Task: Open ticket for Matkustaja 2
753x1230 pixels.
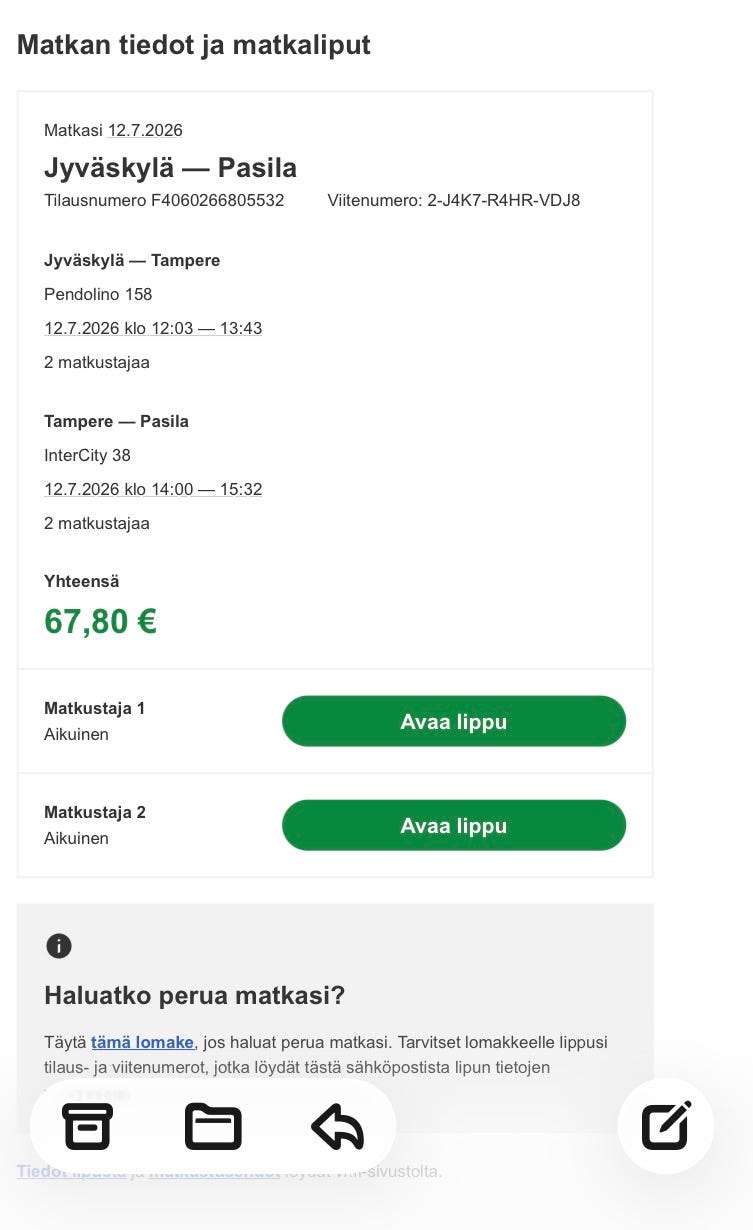Action: (454, 825)
